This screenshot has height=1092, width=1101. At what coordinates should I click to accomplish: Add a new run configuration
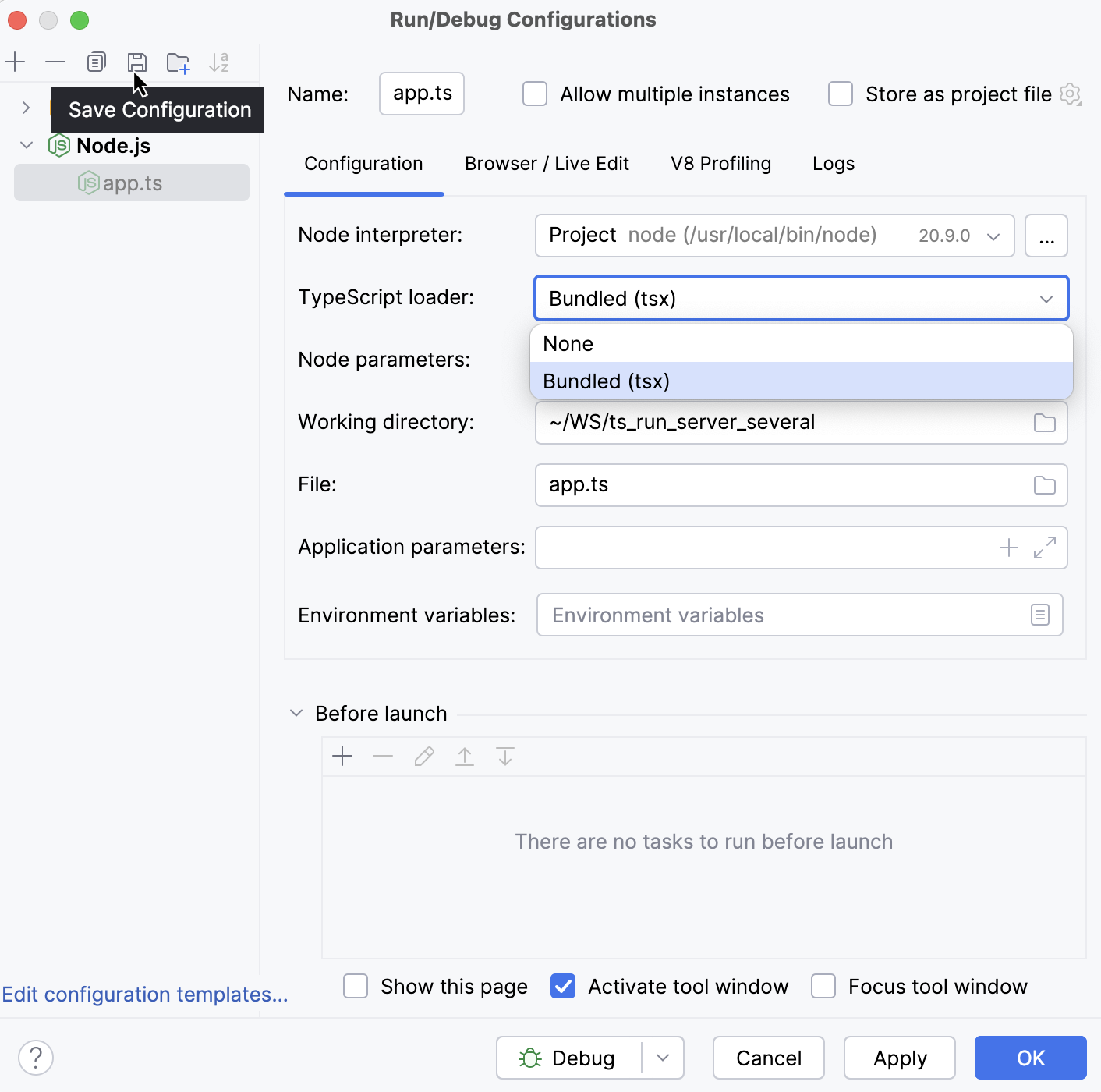point(15,62)
